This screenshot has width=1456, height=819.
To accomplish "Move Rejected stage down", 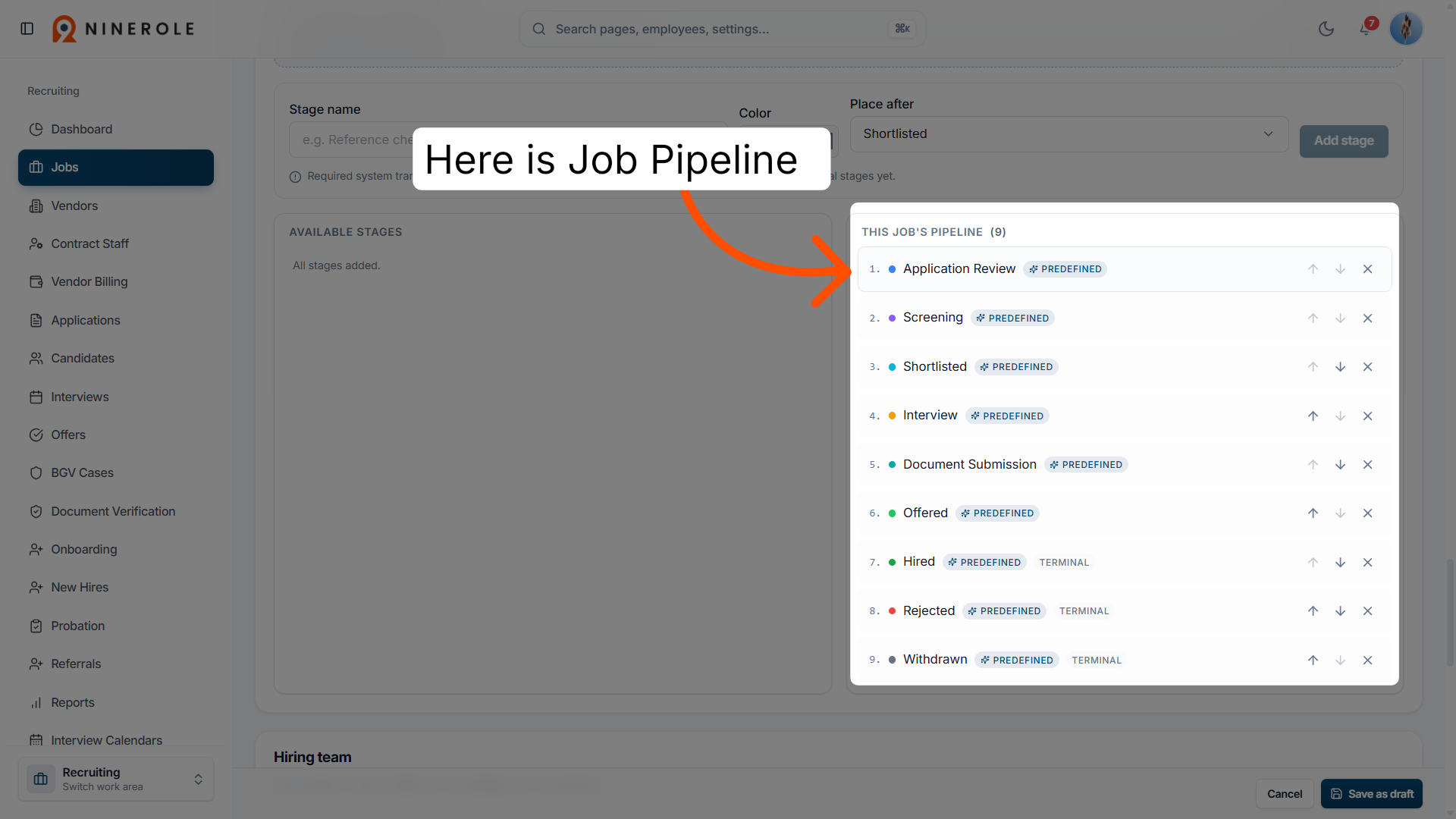I will click(x=1340, y=611).
